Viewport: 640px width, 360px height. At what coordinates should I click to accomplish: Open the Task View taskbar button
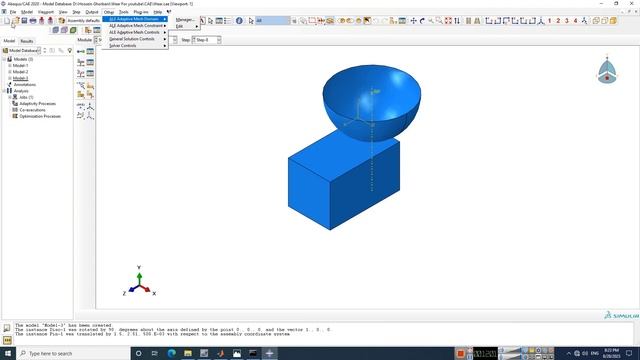155,353
